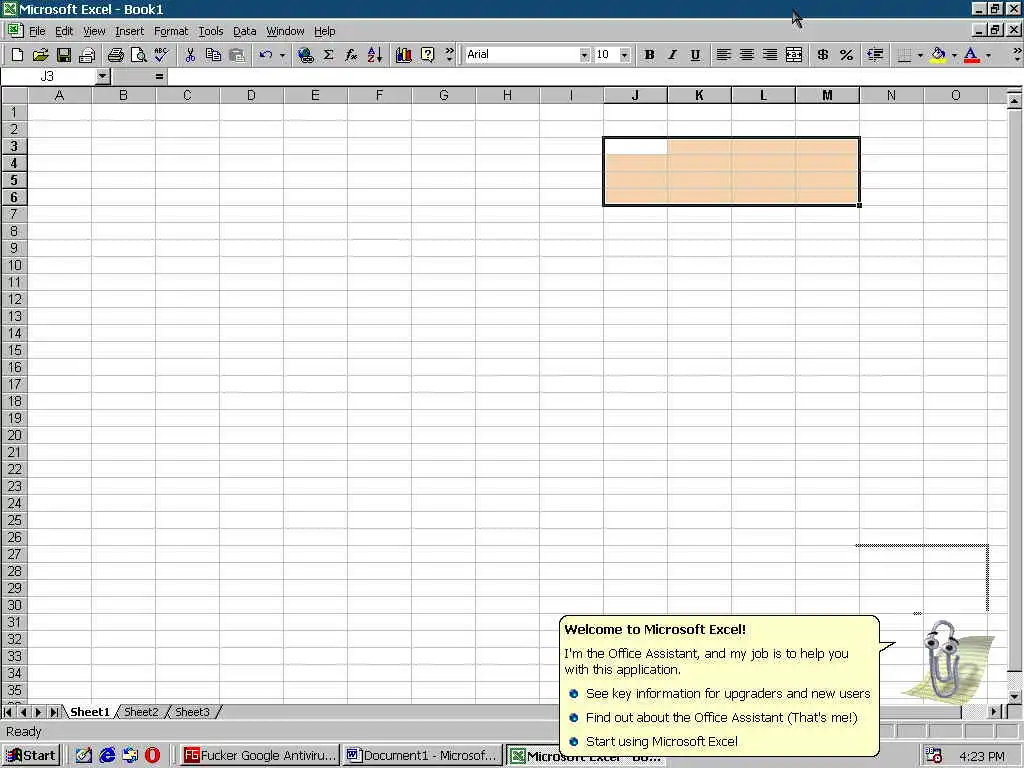Open the Format menu
Image resolution: width=1024 pixels, height=768 pixels.
pos(171,31)
